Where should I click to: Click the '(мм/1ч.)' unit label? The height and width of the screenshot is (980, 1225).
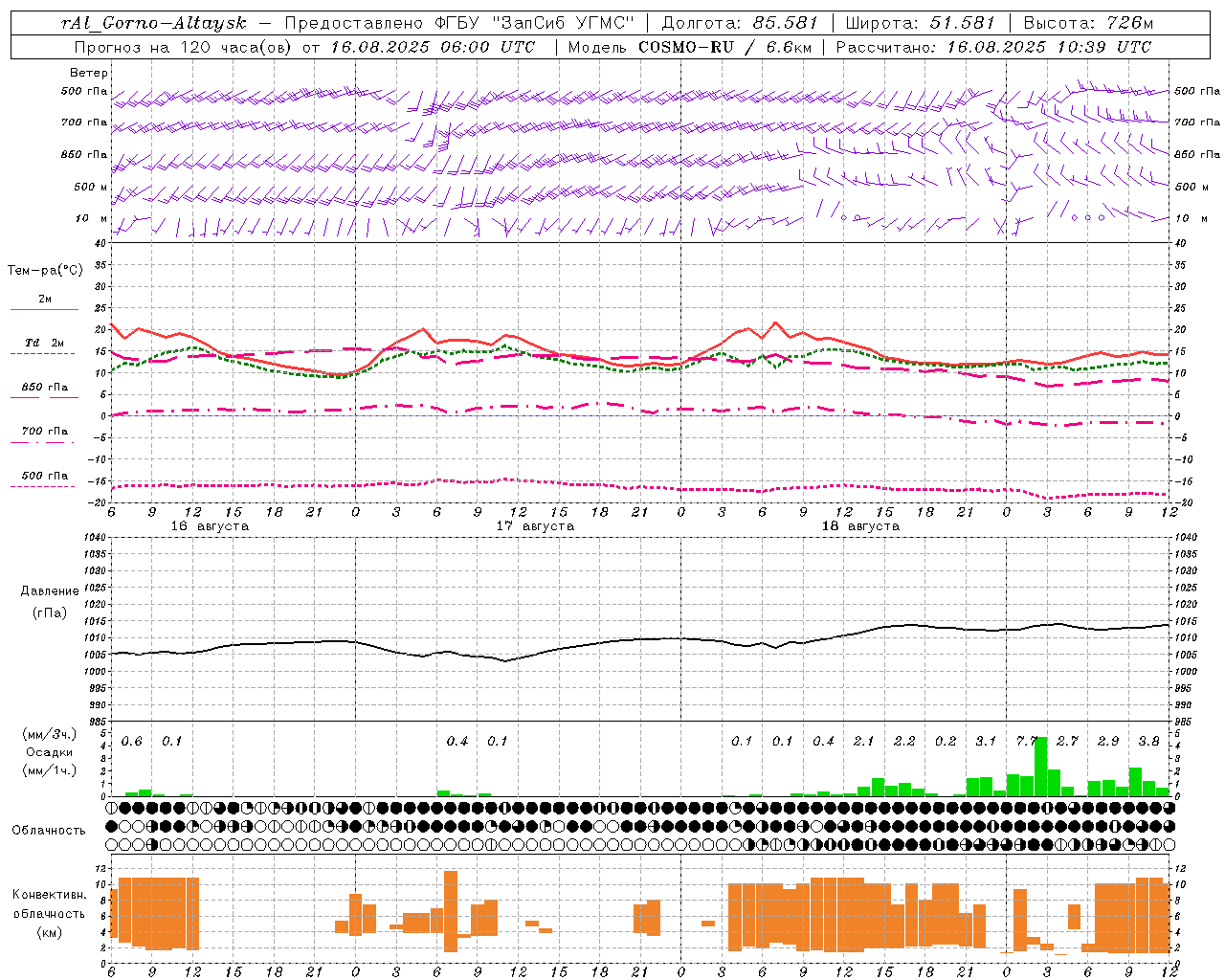(x=50, y=769)
